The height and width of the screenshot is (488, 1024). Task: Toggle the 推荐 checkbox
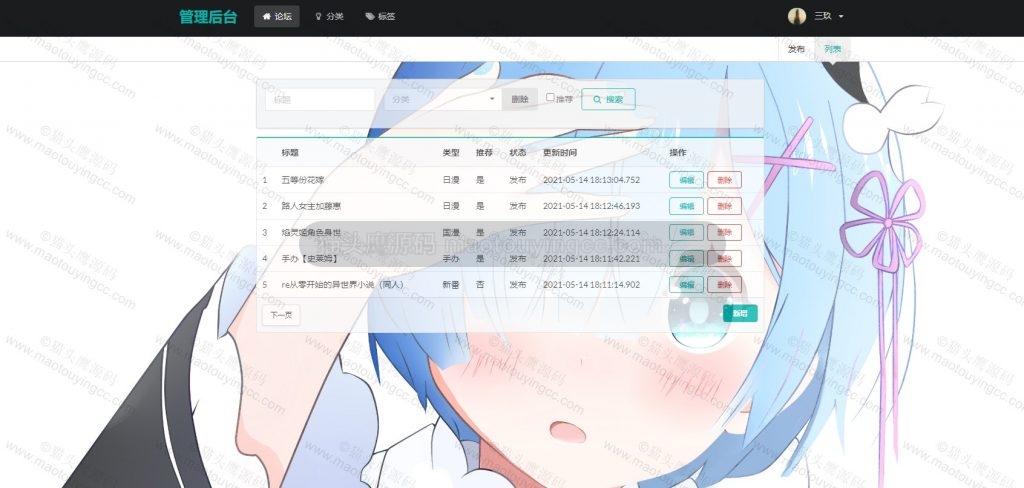(x=550, y=97)
